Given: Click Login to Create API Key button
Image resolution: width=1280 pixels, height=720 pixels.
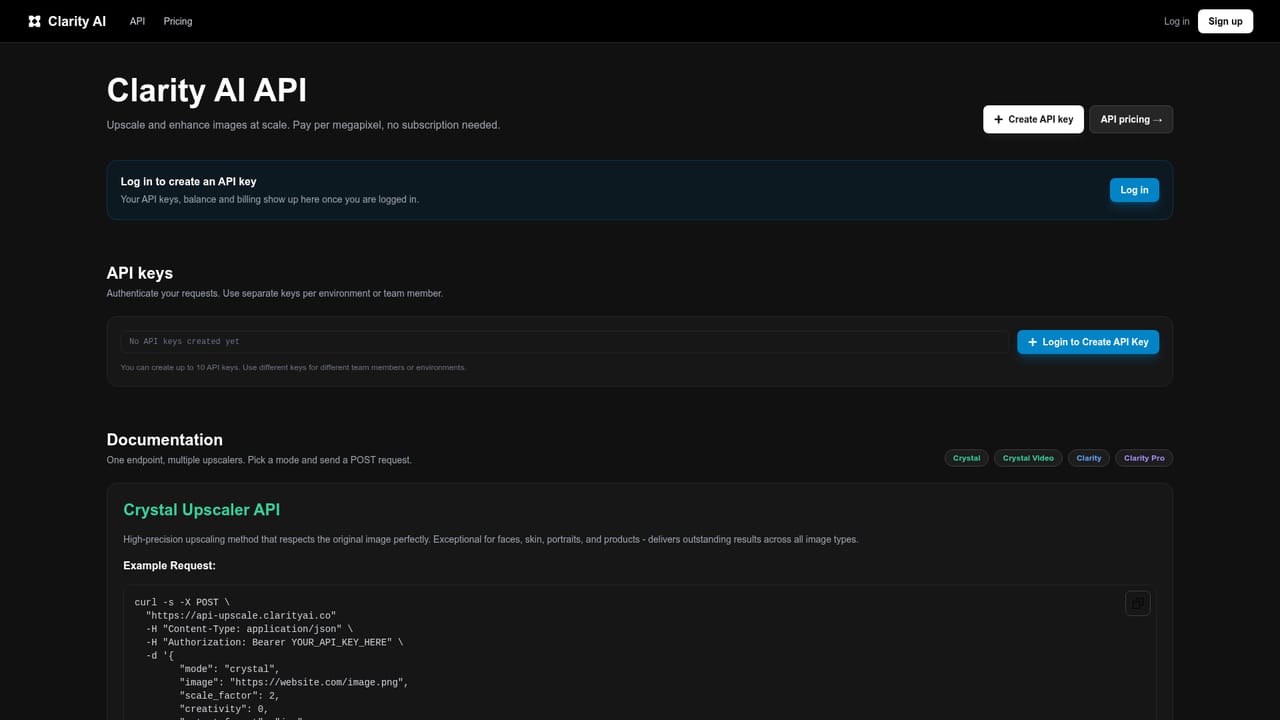Looking at the screenshot, I should 1088,342.
